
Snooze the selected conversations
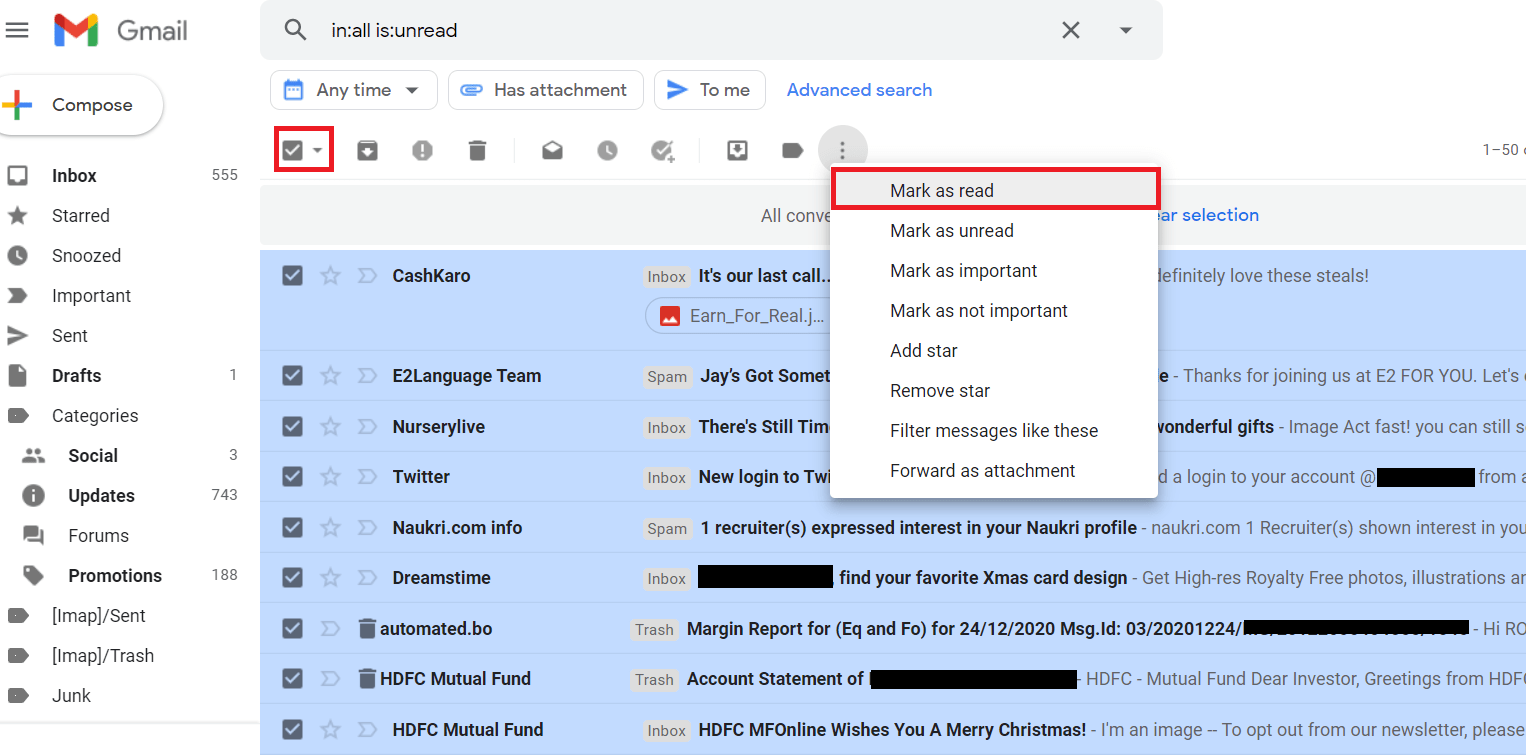(x=607, y=149)
